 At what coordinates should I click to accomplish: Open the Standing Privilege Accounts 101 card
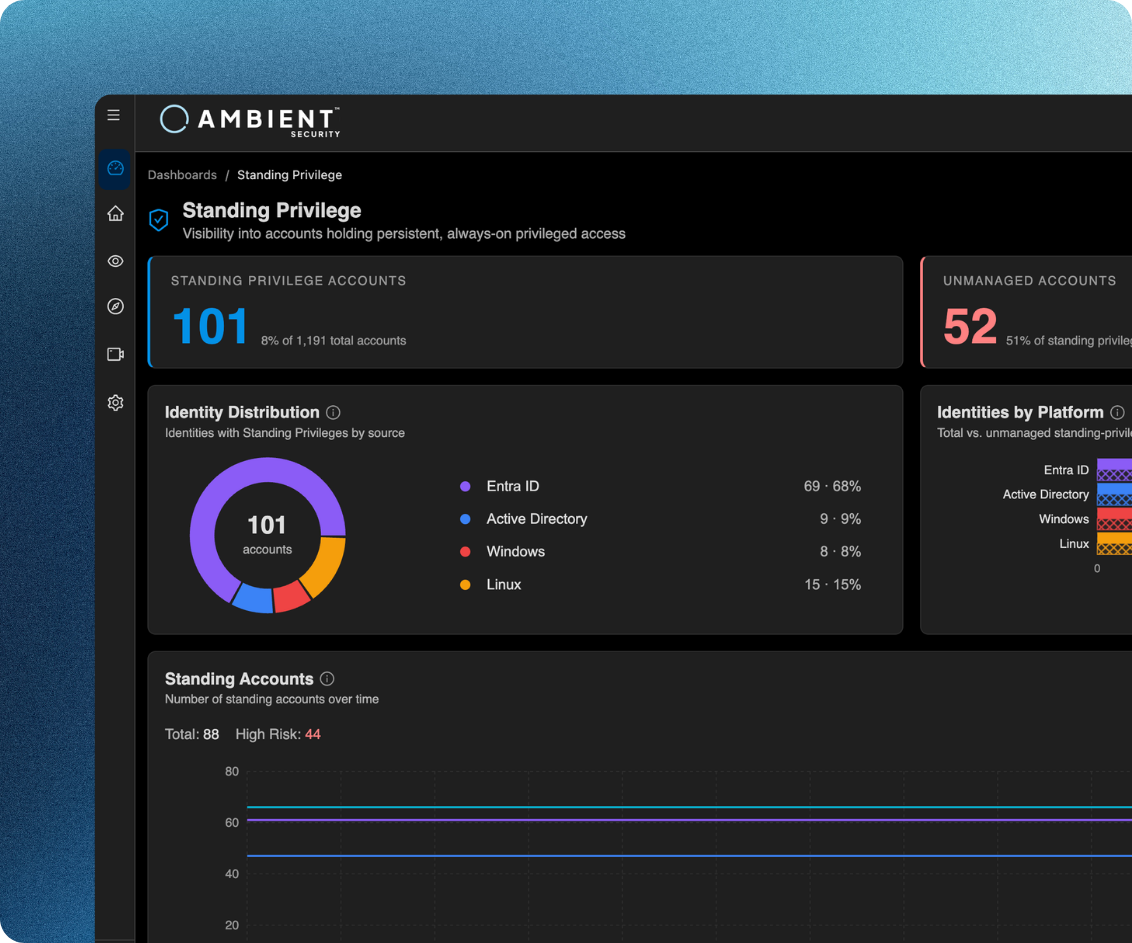(525, 312)
